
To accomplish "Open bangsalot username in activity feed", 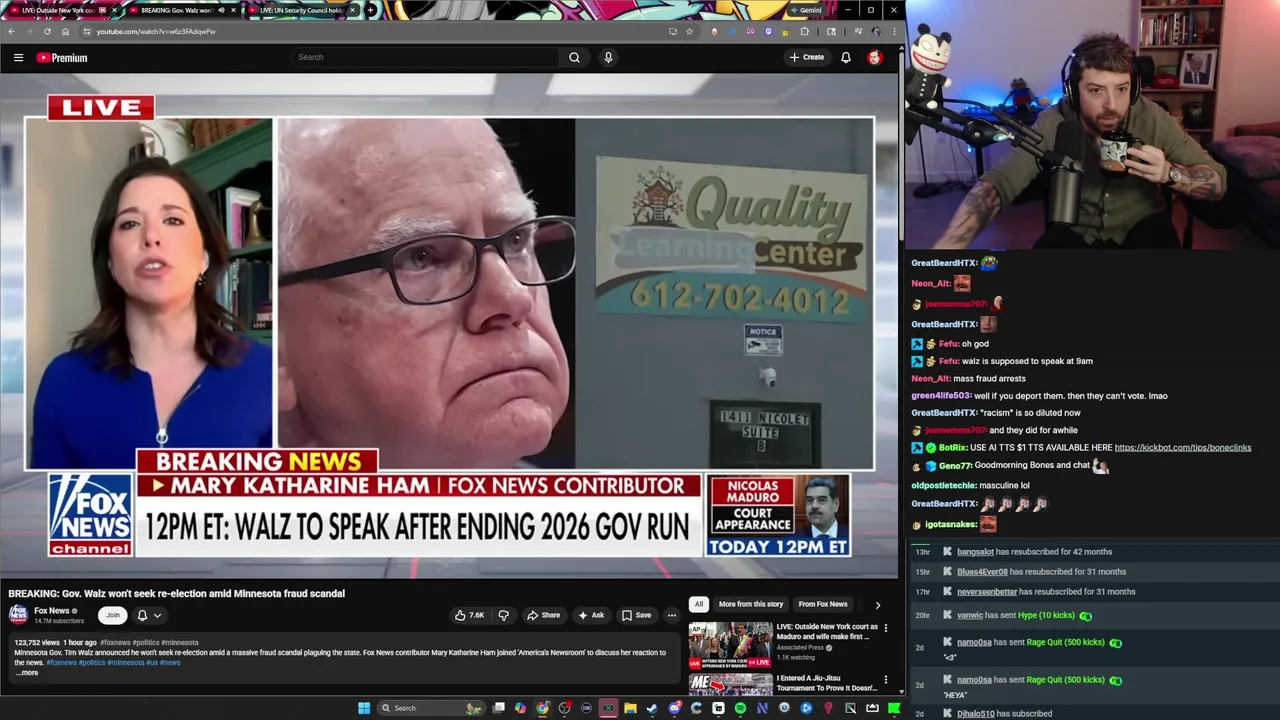I will (x=975, y=552).
